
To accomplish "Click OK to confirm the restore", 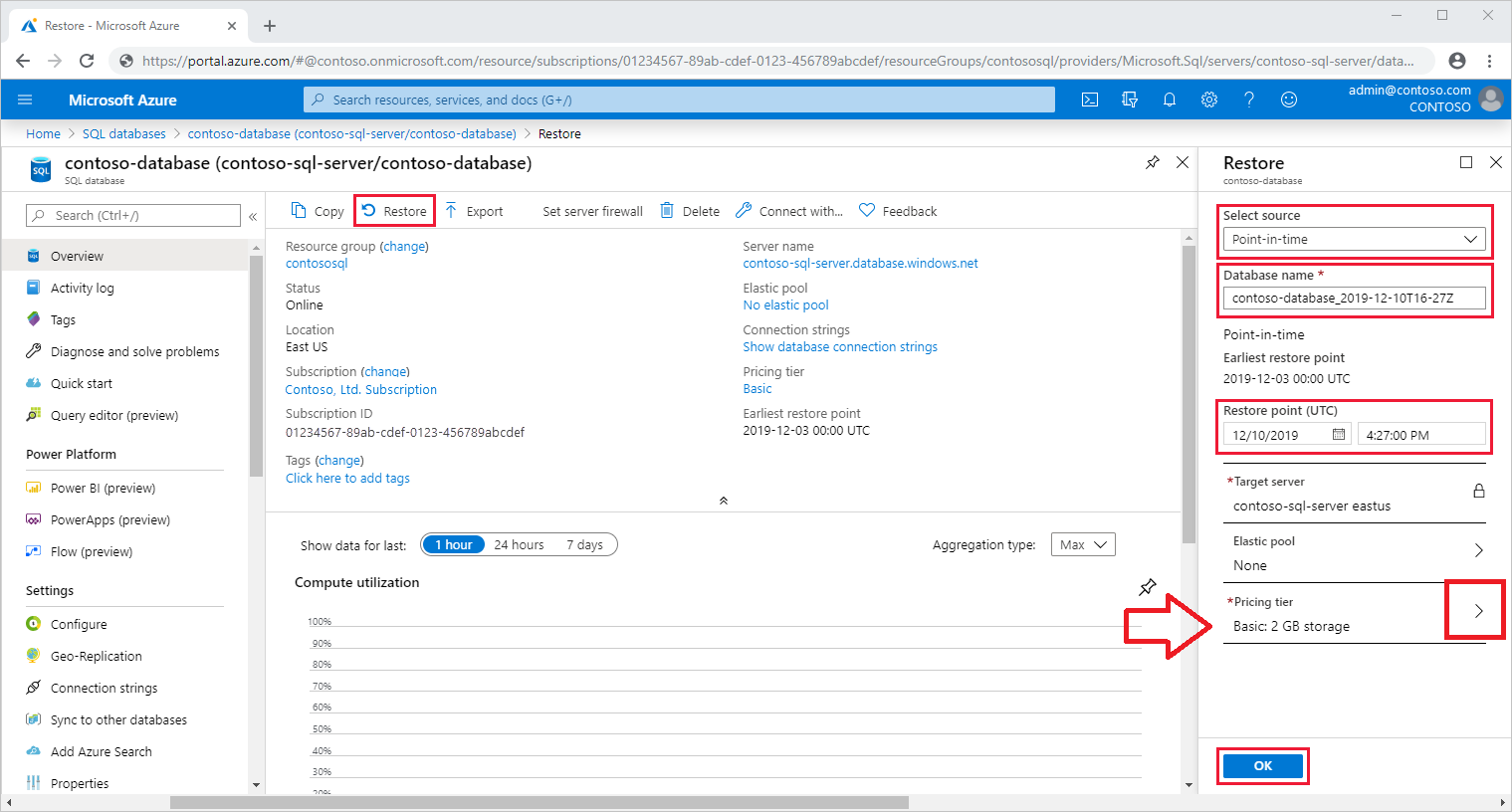I will point(1262,765).
